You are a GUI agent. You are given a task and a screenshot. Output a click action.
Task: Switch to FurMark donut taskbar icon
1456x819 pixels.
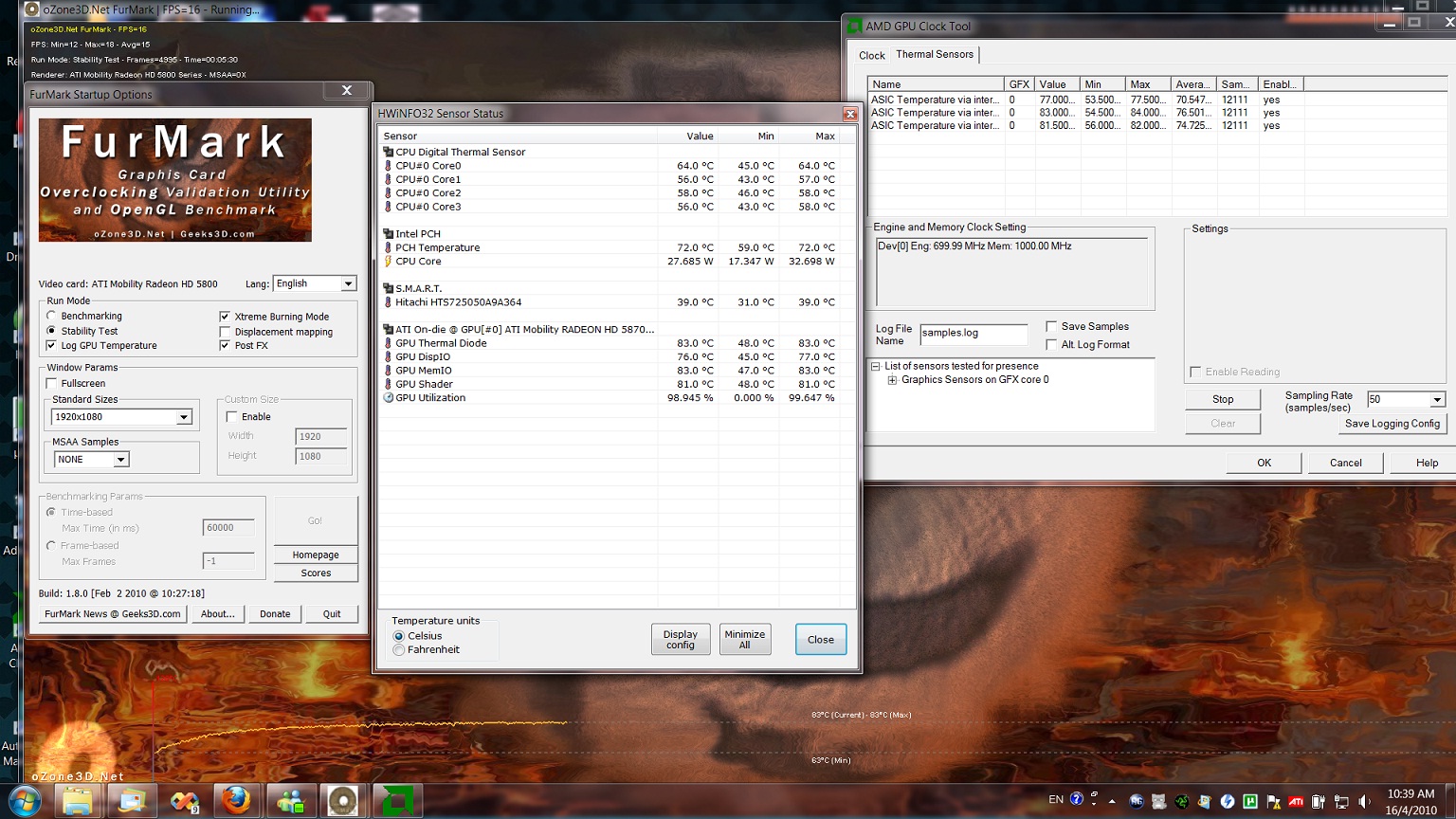click(x=343, y=802)
